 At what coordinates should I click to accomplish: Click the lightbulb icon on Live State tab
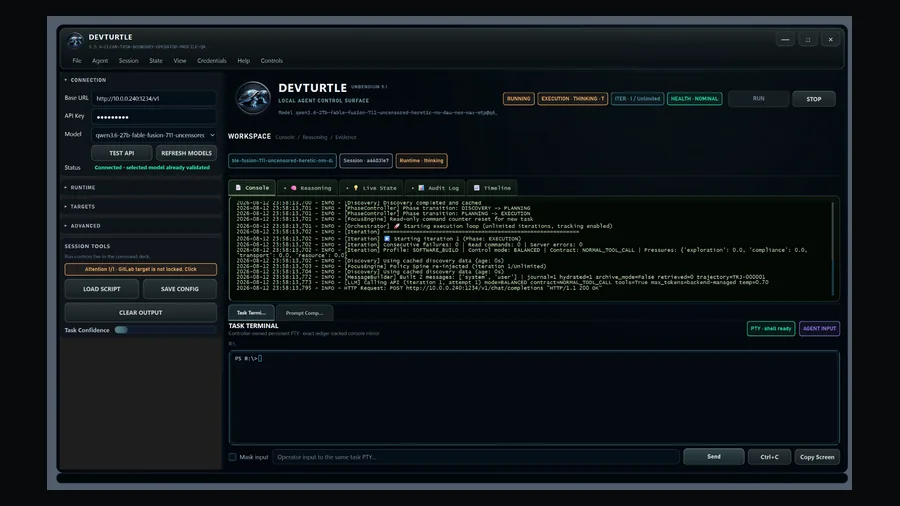pos(356,188)
